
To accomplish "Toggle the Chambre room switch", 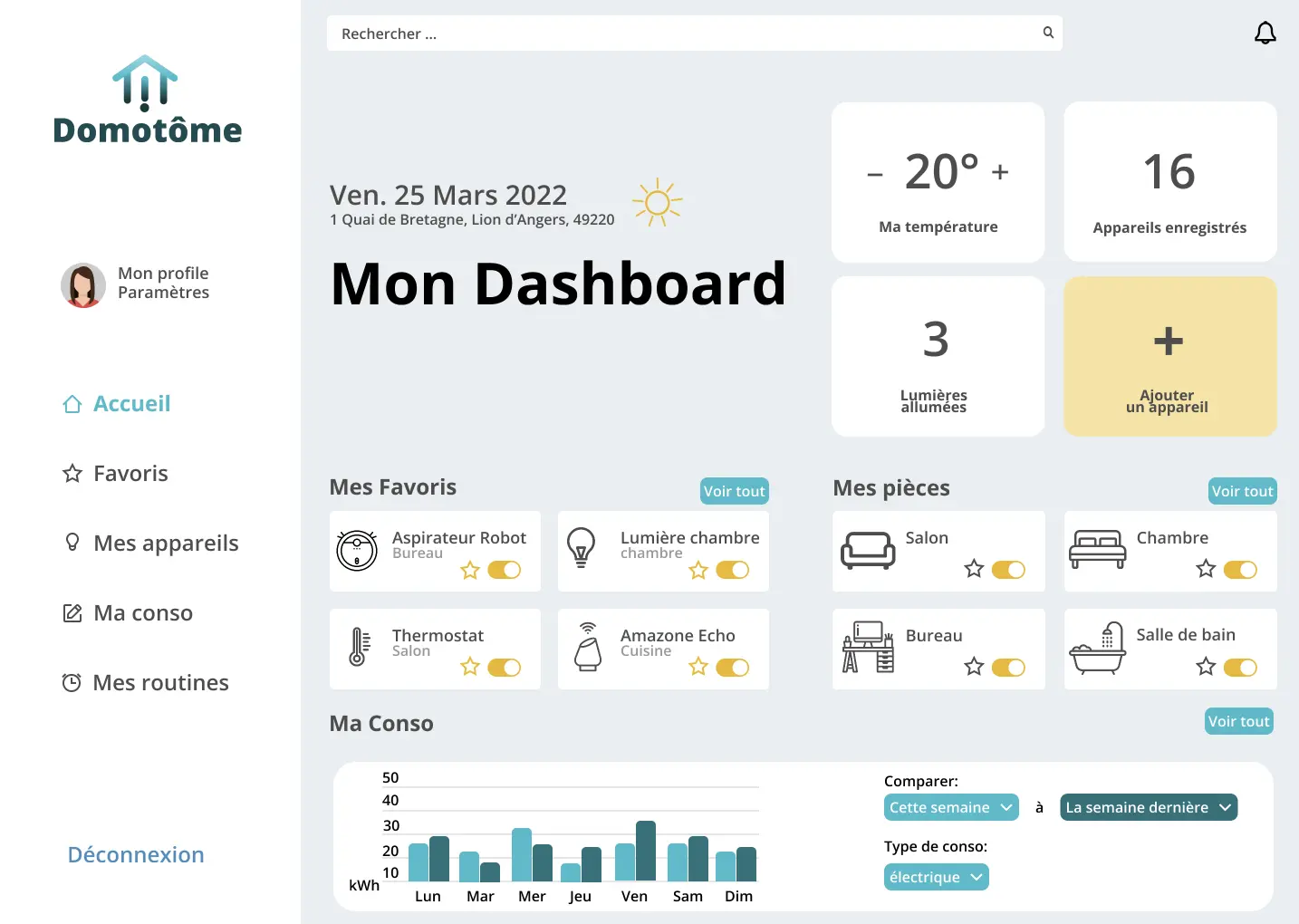I will [x=1240, y=570].
